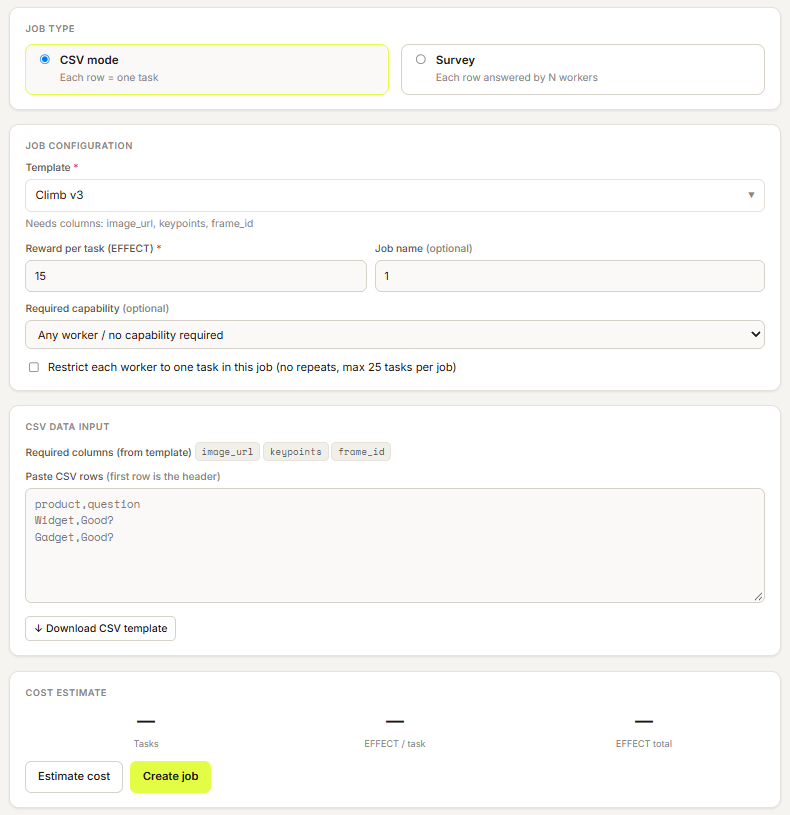Screen dimensions: 790x815
Task: Select the CSV mode radio button
Action: (x=45, y=59)
